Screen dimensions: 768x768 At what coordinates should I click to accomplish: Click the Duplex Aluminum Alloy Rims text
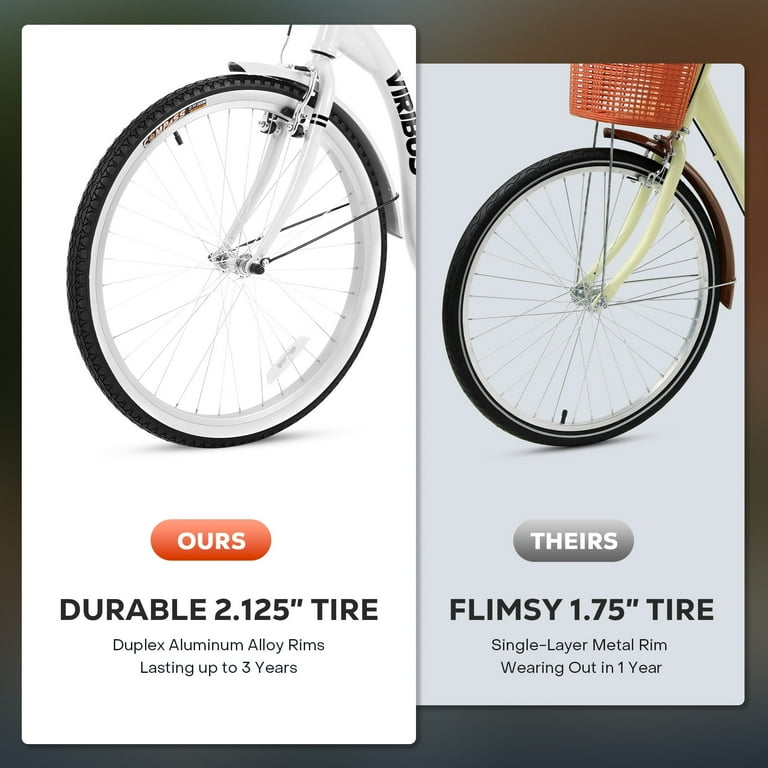point(218,645)
